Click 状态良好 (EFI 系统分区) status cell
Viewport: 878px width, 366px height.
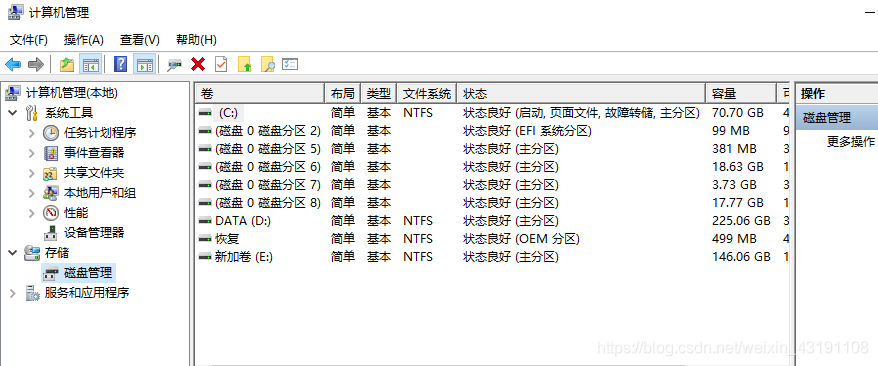(527, 131)
